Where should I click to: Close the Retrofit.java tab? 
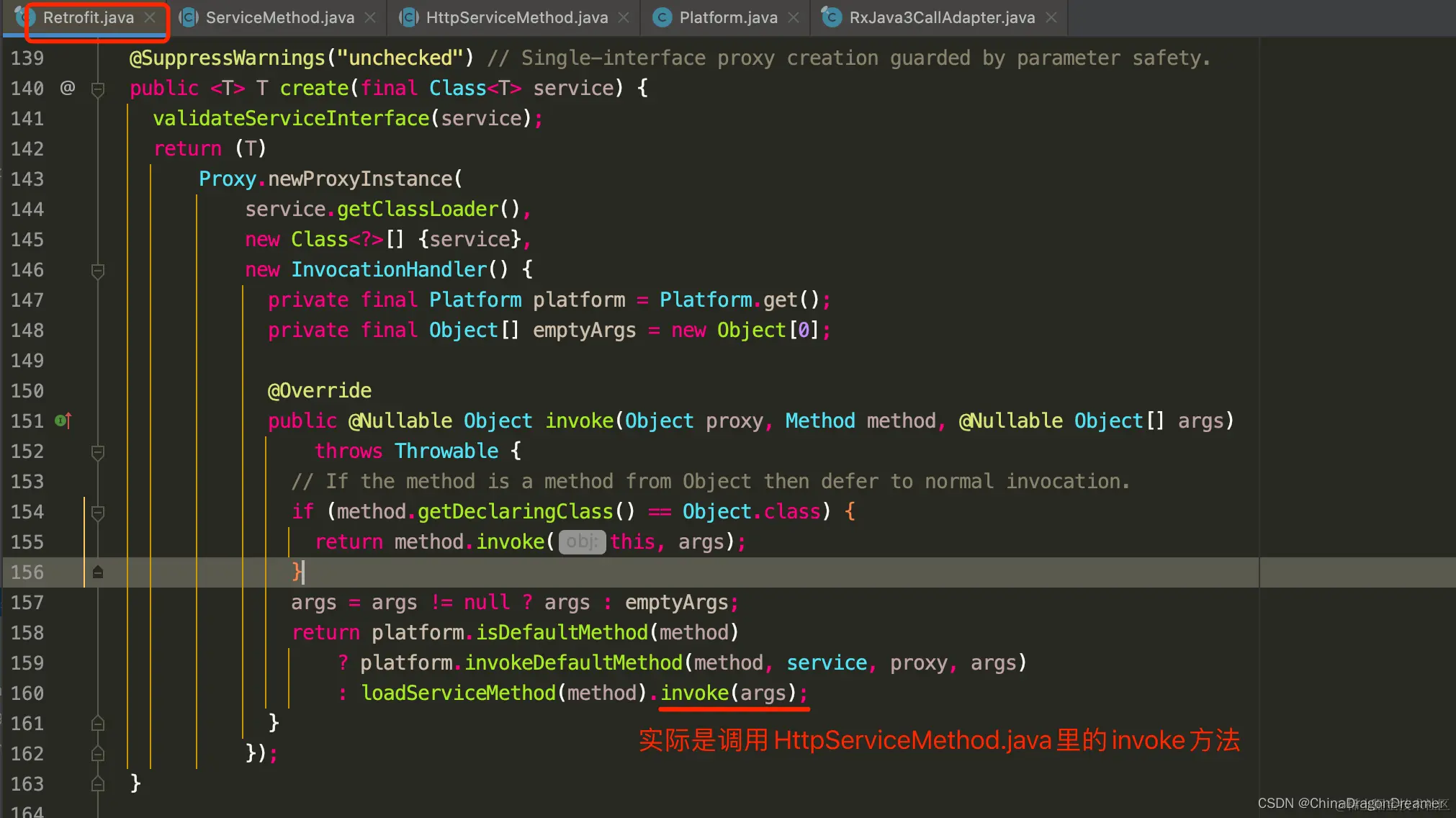(150, 17)
